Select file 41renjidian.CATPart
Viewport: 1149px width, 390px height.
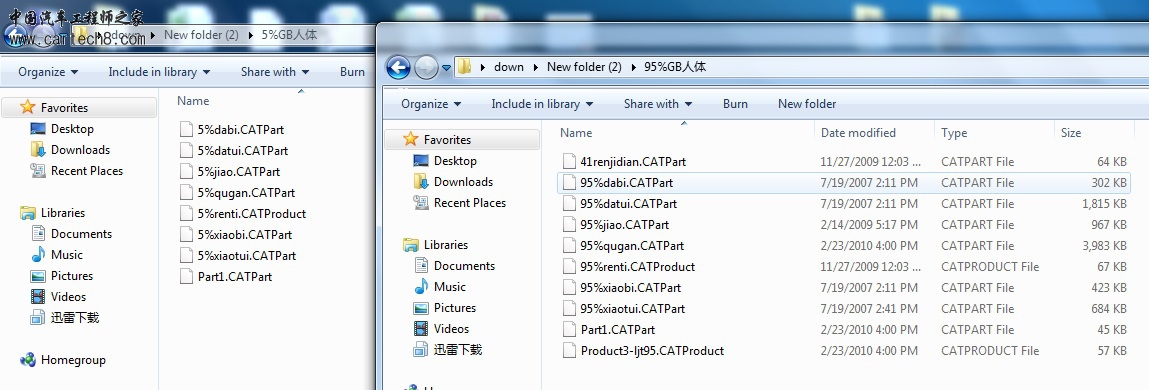[633, 161]
